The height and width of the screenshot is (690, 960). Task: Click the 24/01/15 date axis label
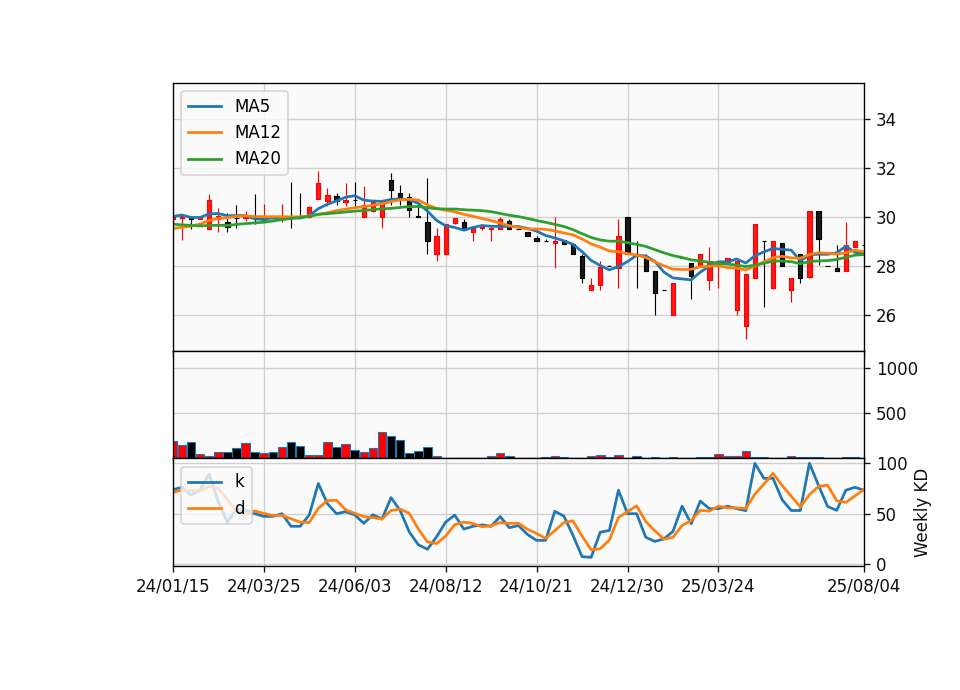173,586
